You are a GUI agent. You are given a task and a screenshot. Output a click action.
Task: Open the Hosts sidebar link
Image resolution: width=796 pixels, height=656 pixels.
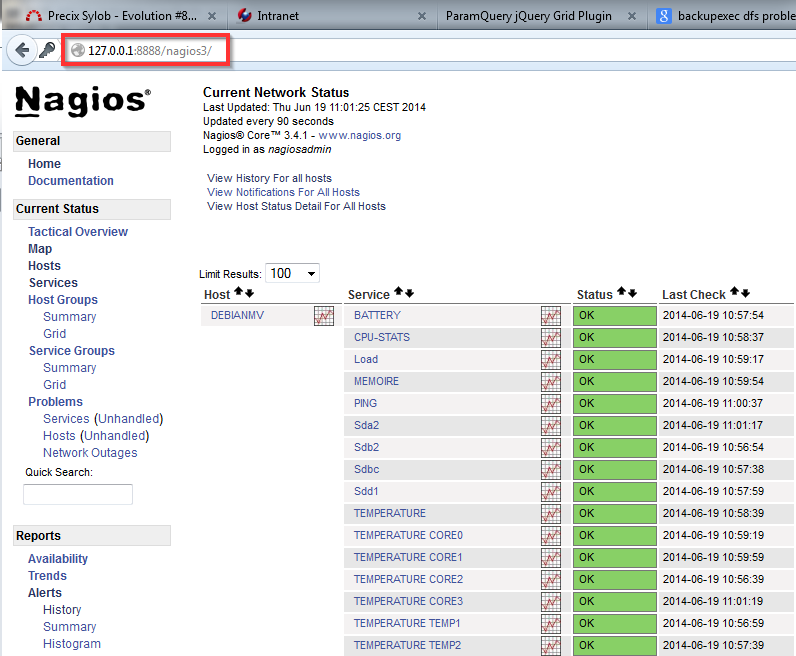click(44, 266)
